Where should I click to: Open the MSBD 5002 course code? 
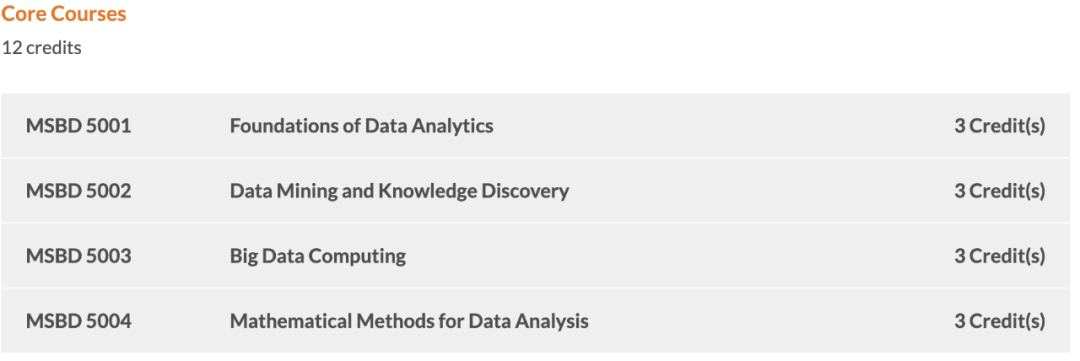tap(79, 191)
